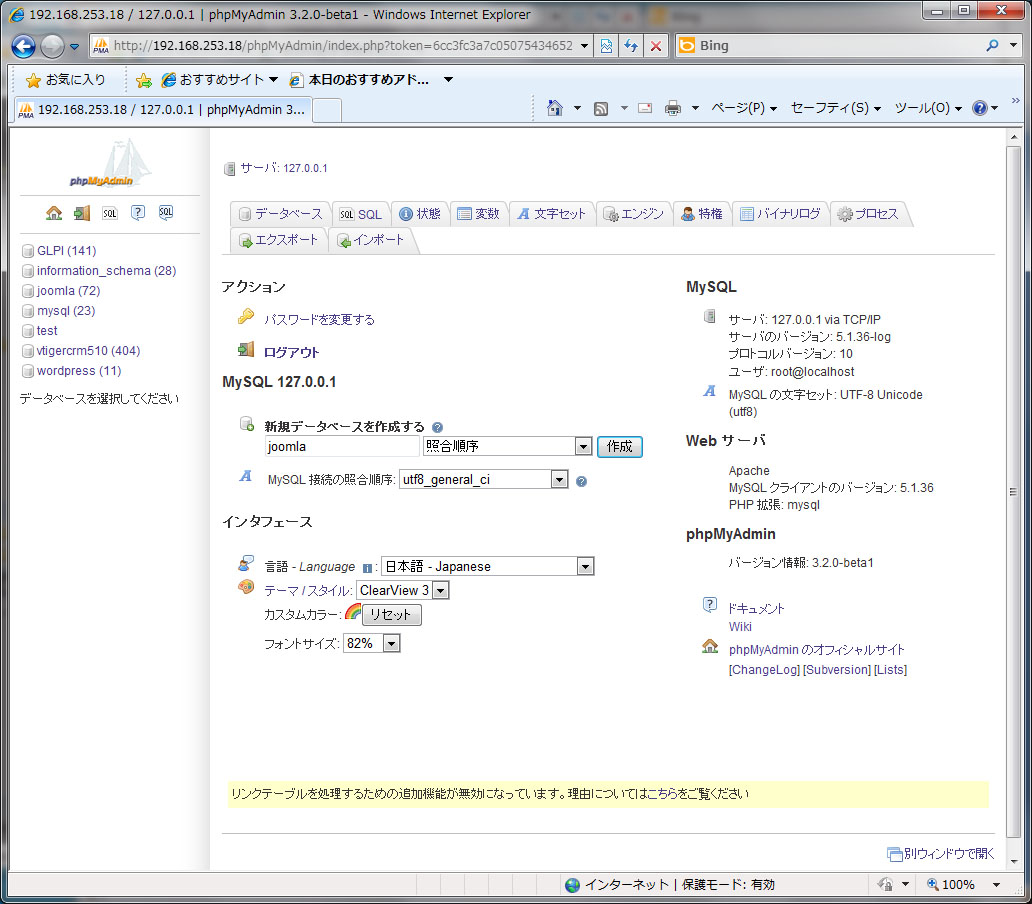Click the 作成 create button
The width and height of the screenshot is (1032, 904).
pyautogui.click(x=619, y=447)
